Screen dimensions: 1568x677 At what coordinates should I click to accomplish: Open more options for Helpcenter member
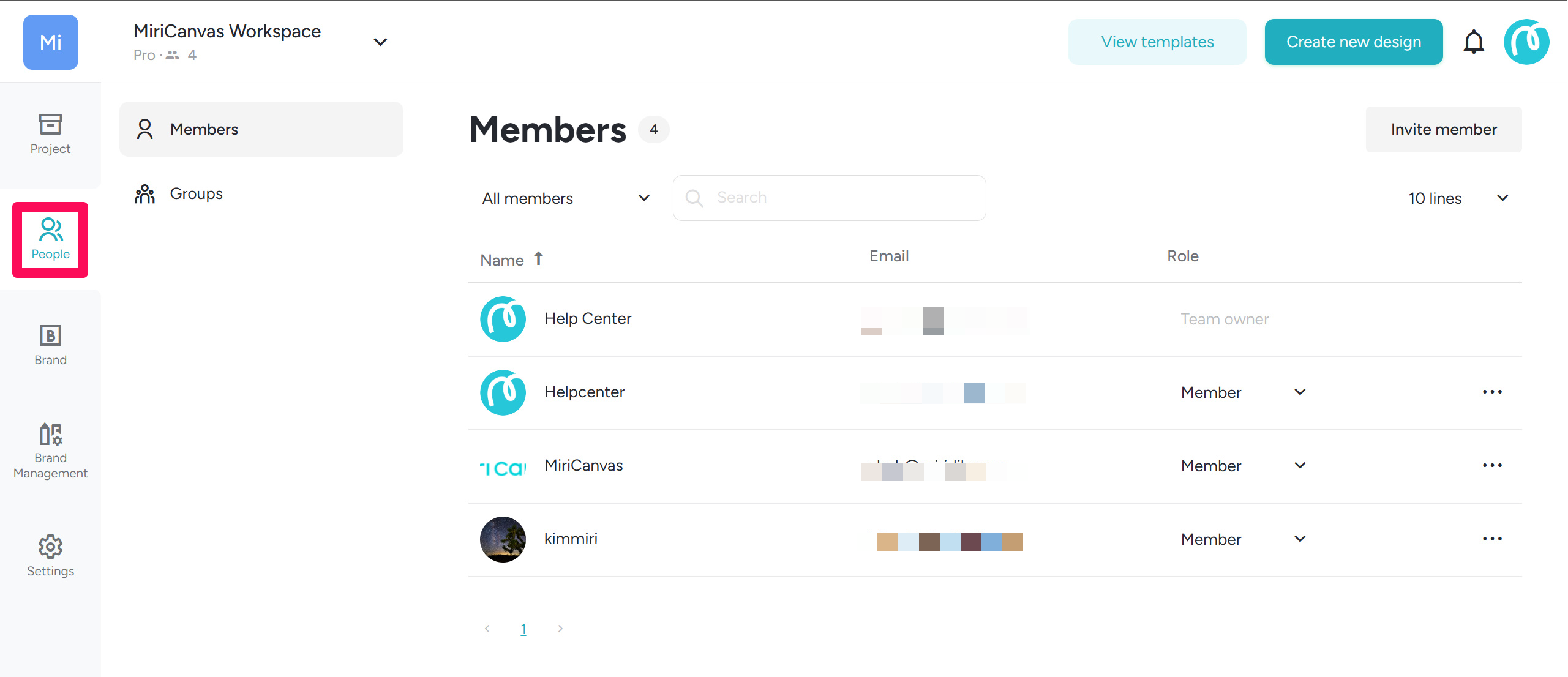[1491, 392]
